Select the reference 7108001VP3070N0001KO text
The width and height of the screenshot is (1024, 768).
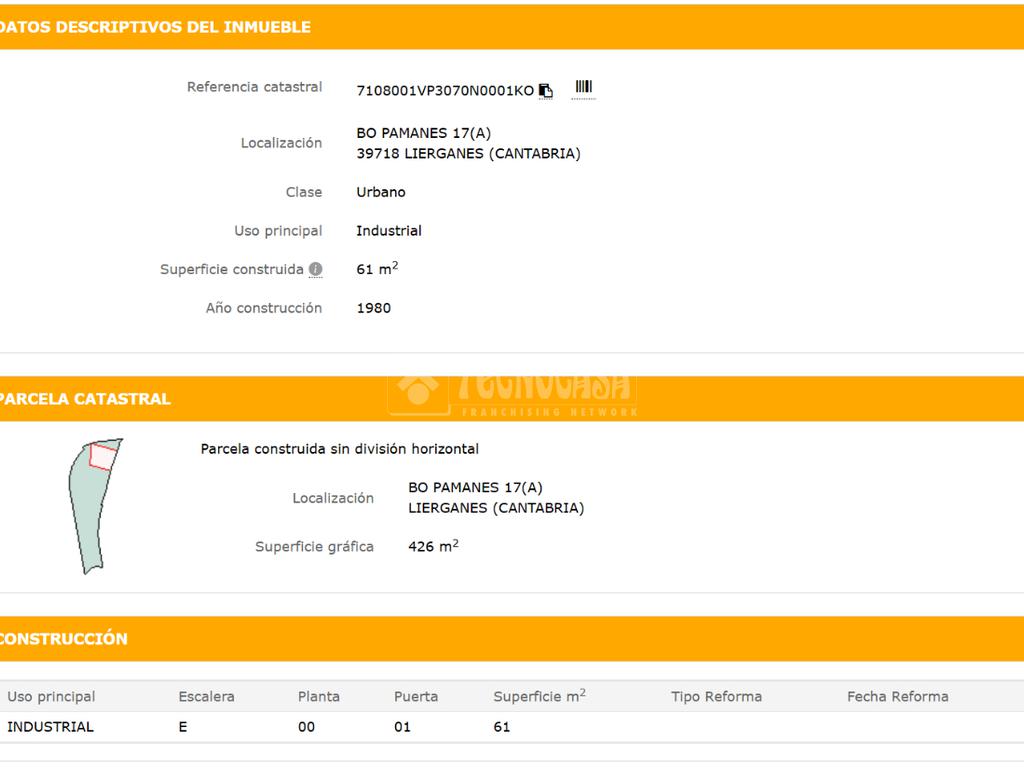click(x=445, y=91)
